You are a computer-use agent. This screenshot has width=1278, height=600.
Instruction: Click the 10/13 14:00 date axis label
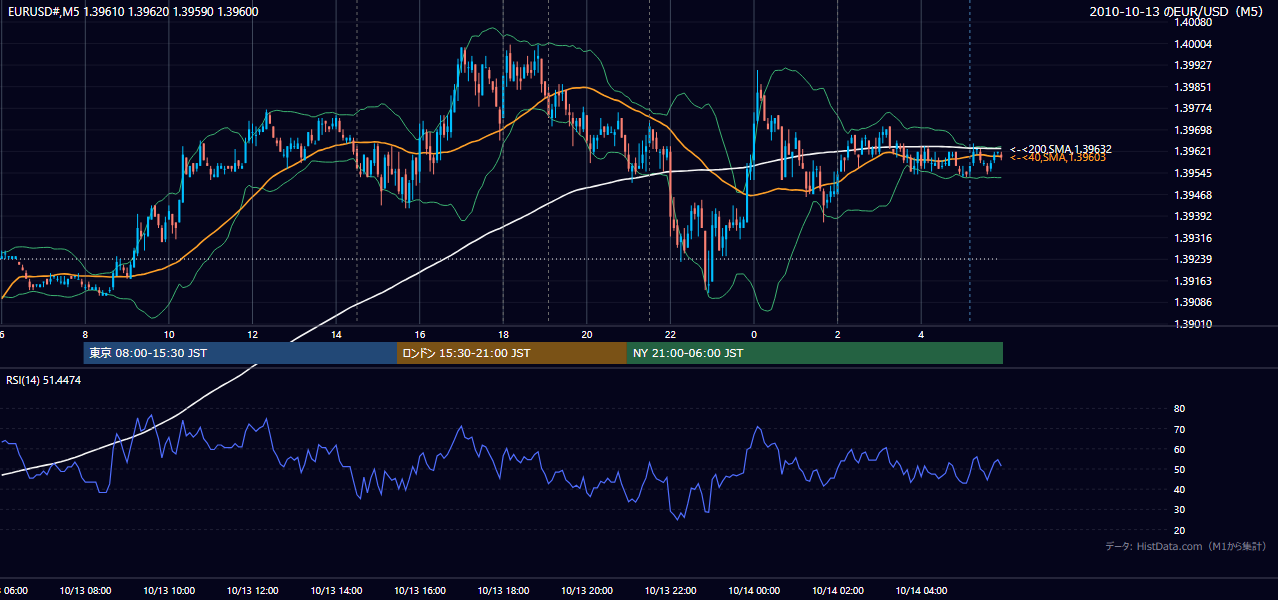click(x=336, y=591)
